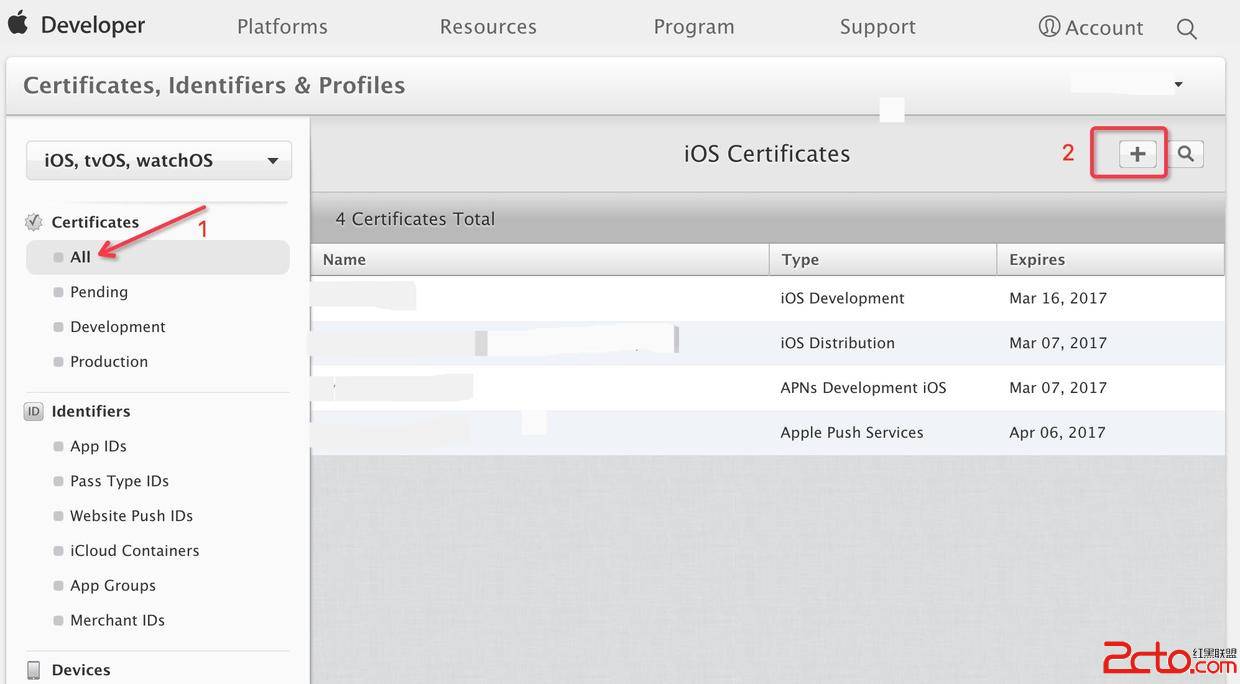Click the Certificates section checkmark icon

34,222
